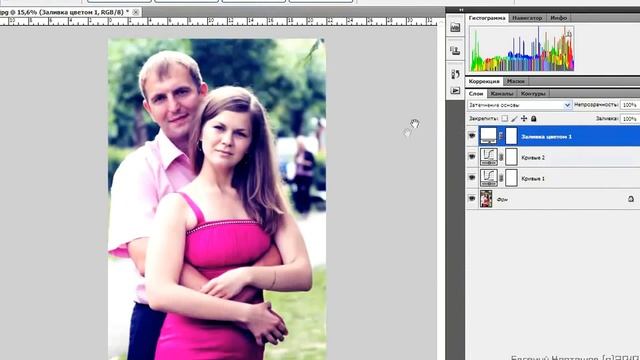
Task: Open the Actions panel play icon
Action: click(x=455, y=91)
